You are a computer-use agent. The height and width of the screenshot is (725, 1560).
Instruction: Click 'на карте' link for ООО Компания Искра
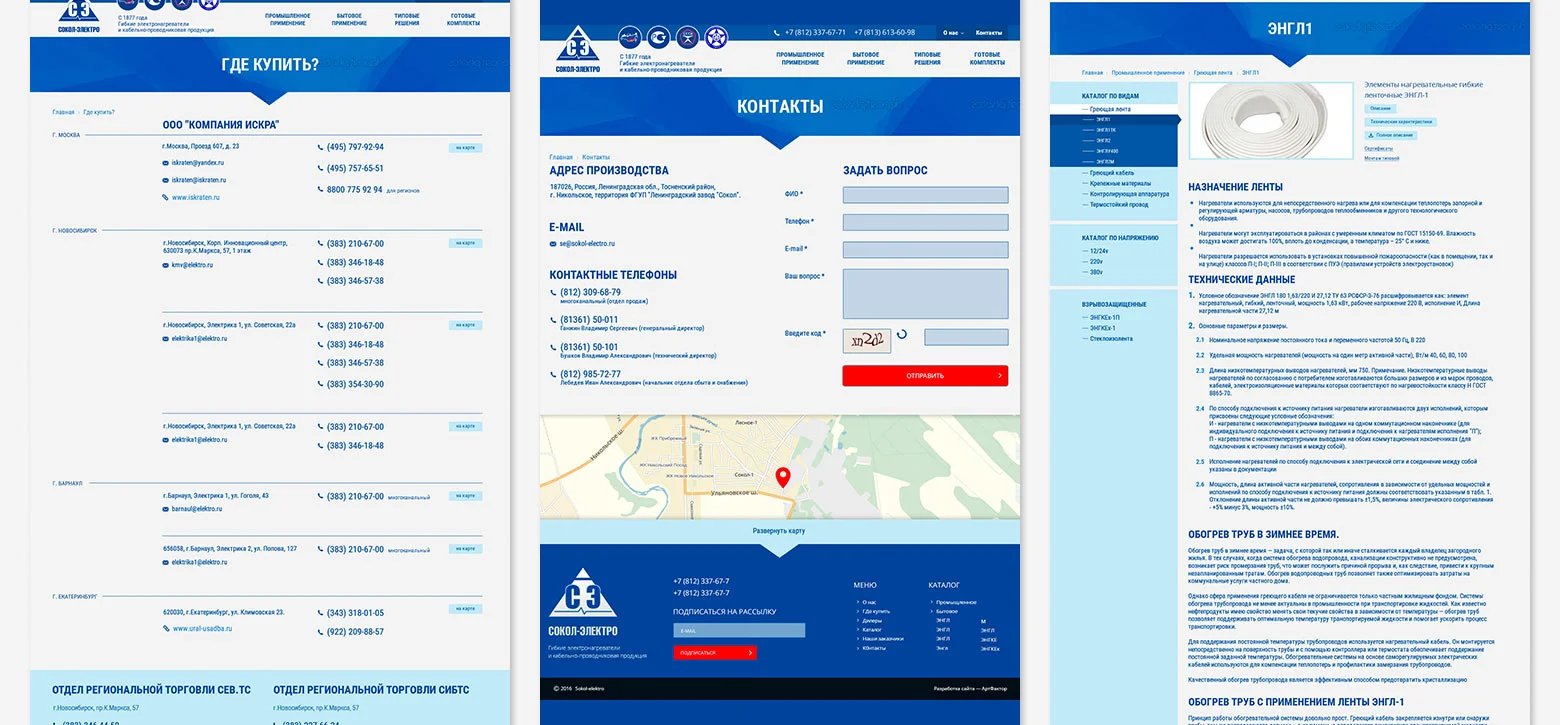(466, 148)
